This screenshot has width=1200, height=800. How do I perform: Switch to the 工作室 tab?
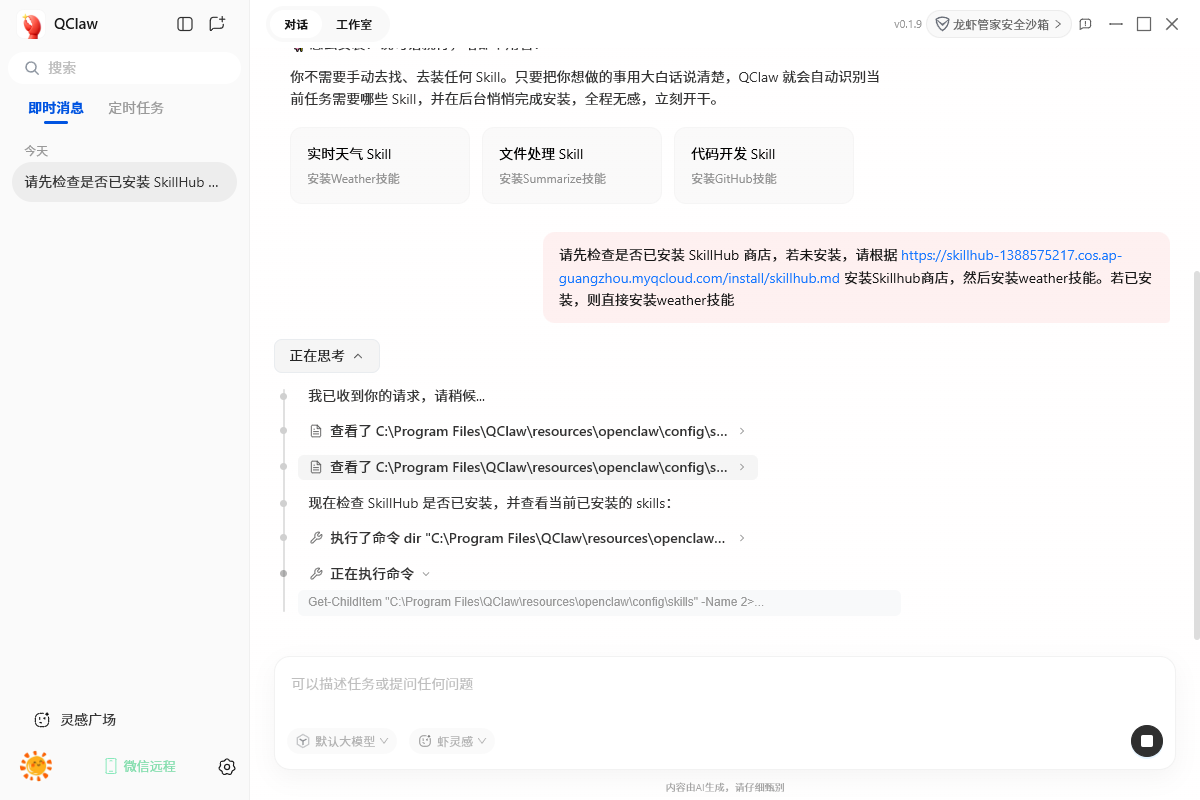pyautogui.click(x=354, y=24)
